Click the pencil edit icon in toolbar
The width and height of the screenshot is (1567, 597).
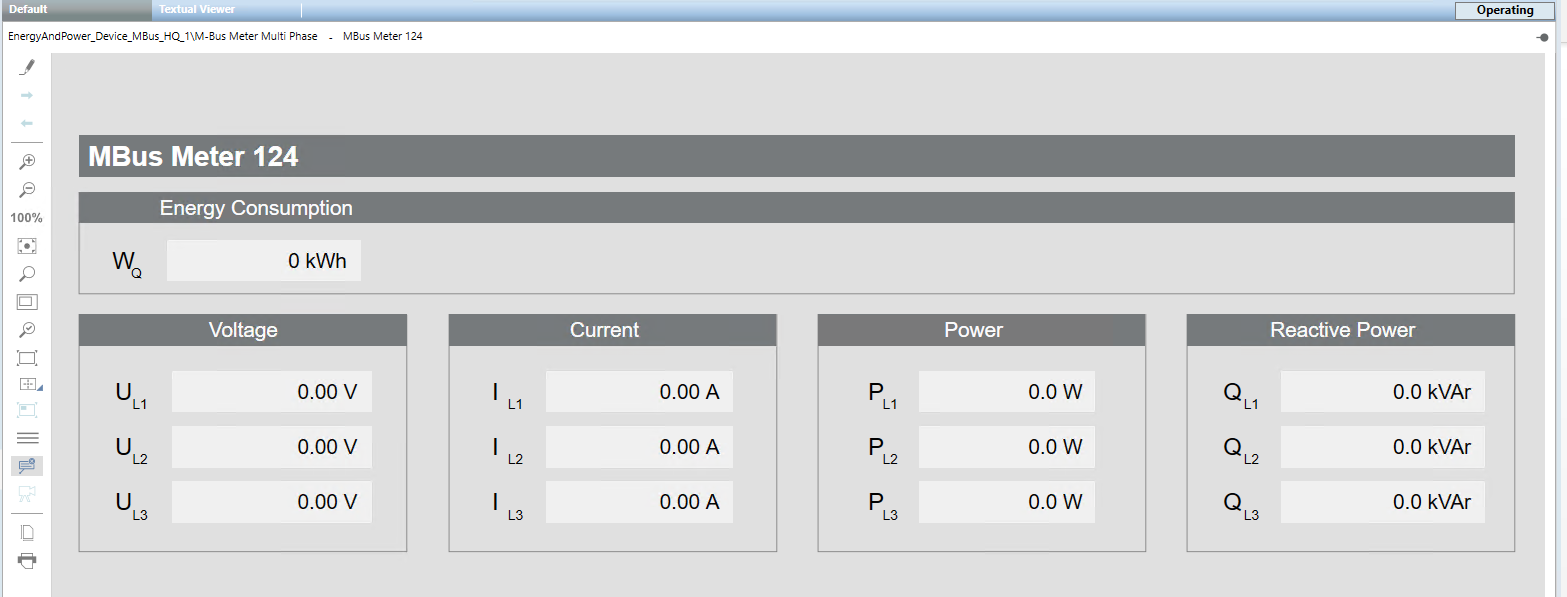click(27, 67)
